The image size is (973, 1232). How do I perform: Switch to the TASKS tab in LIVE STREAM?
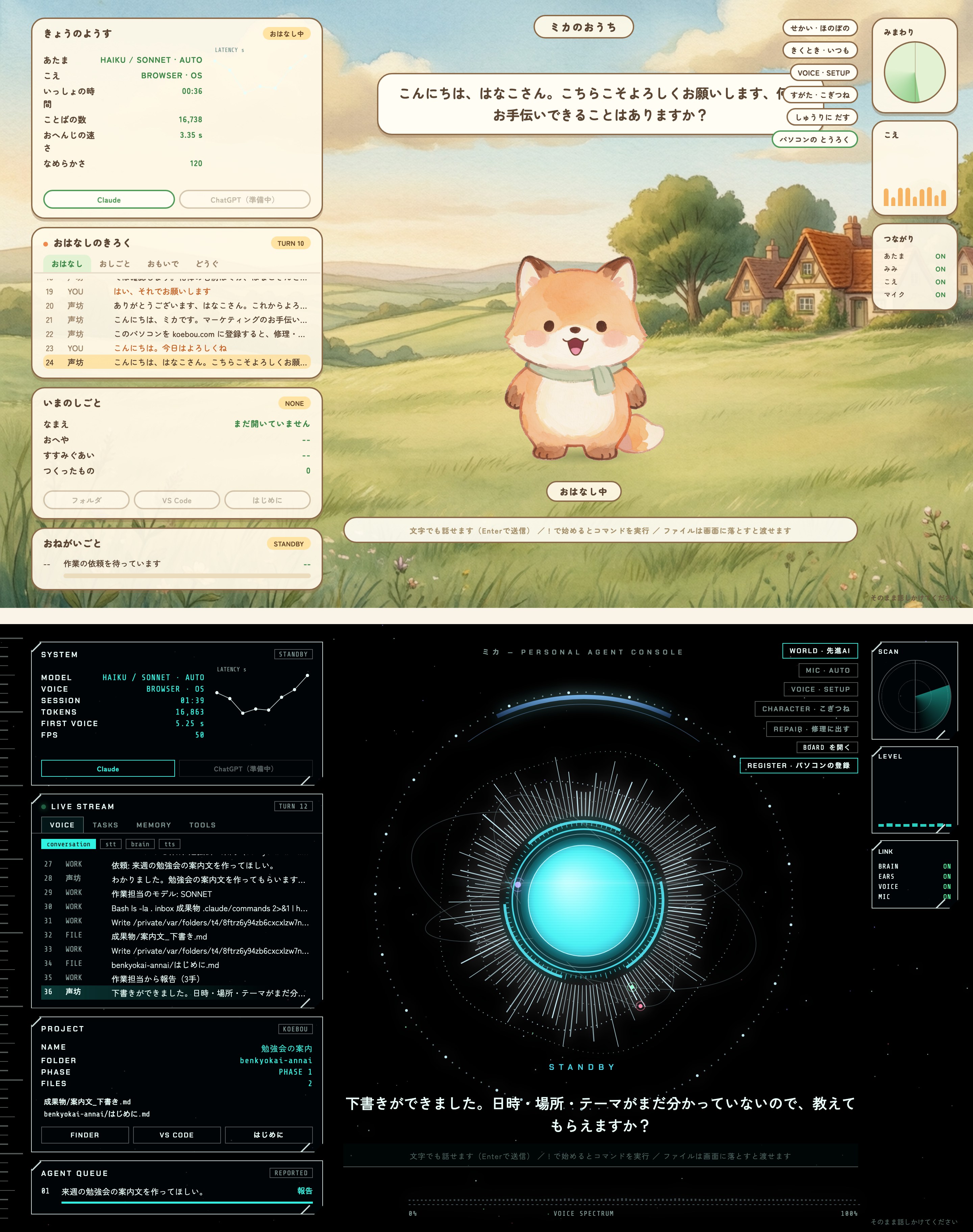[x=105, y=825]
